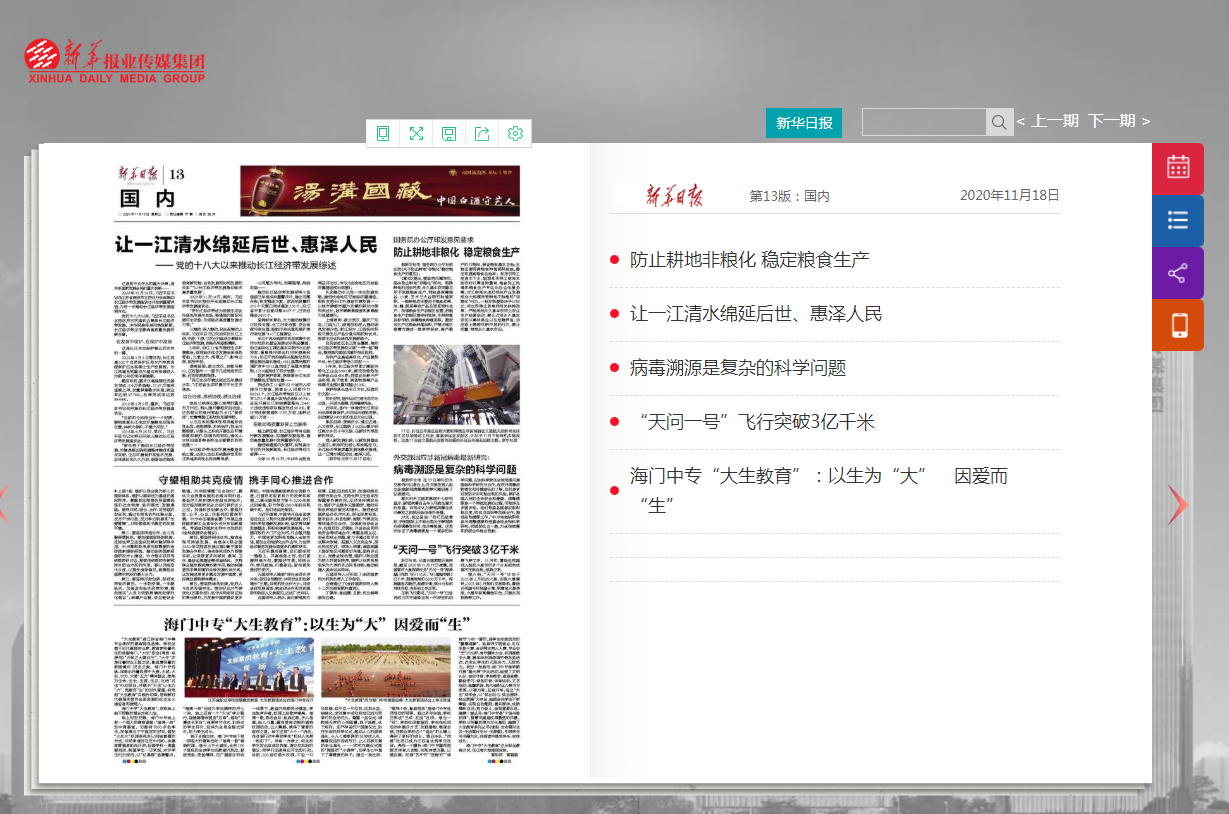Open settings with the gear icon

coord(515,133)
